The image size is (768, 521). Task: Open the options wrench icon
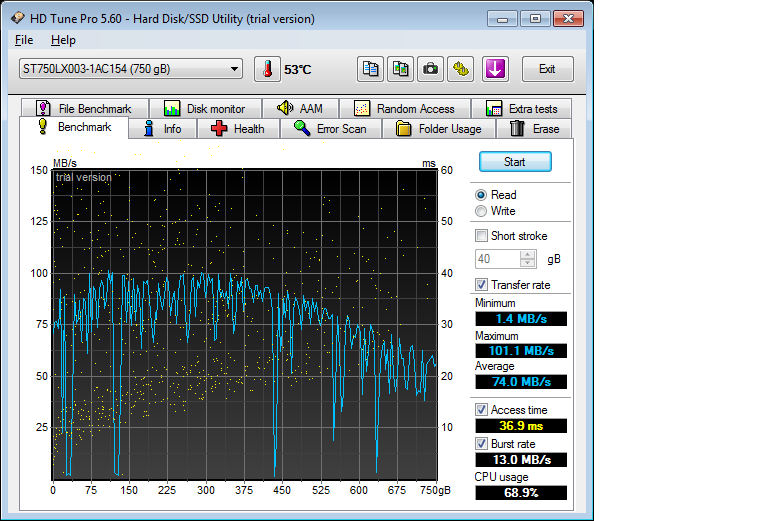(460, 69)
